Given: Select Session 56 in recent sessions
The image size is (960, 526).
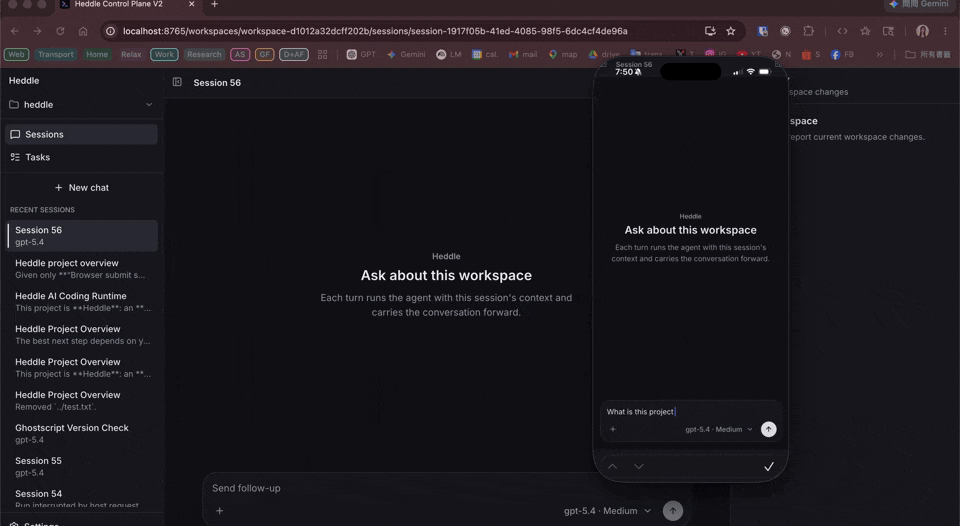Looking at the screenshot, I should tap(81, 236).
